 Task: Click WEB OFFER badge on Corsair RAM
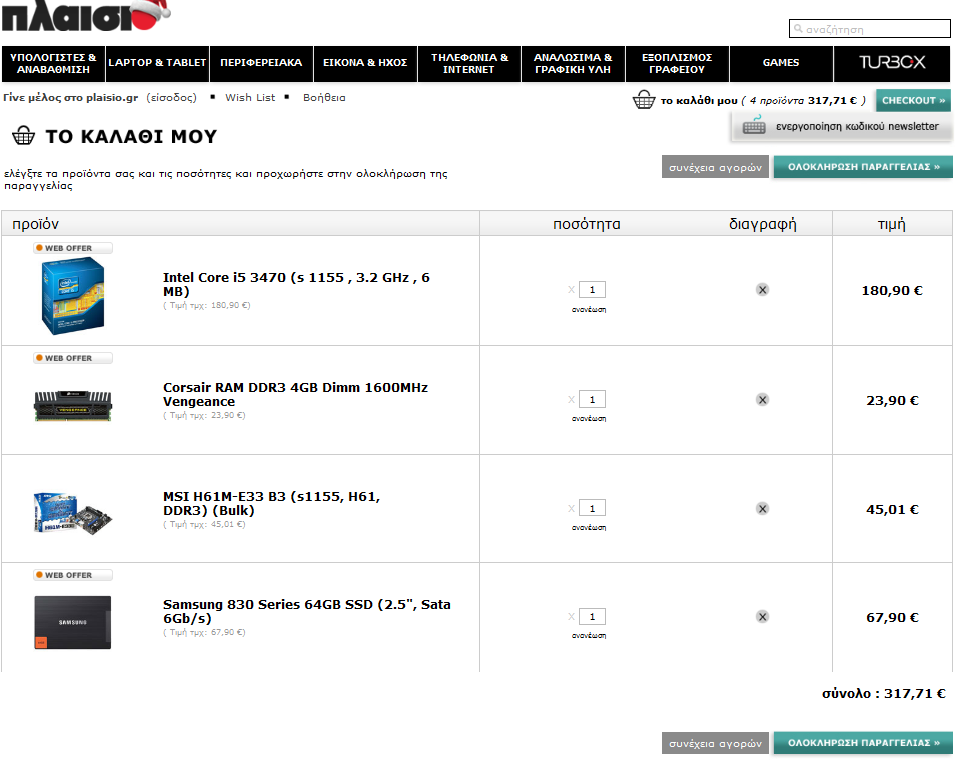click(x=73, y=358)
